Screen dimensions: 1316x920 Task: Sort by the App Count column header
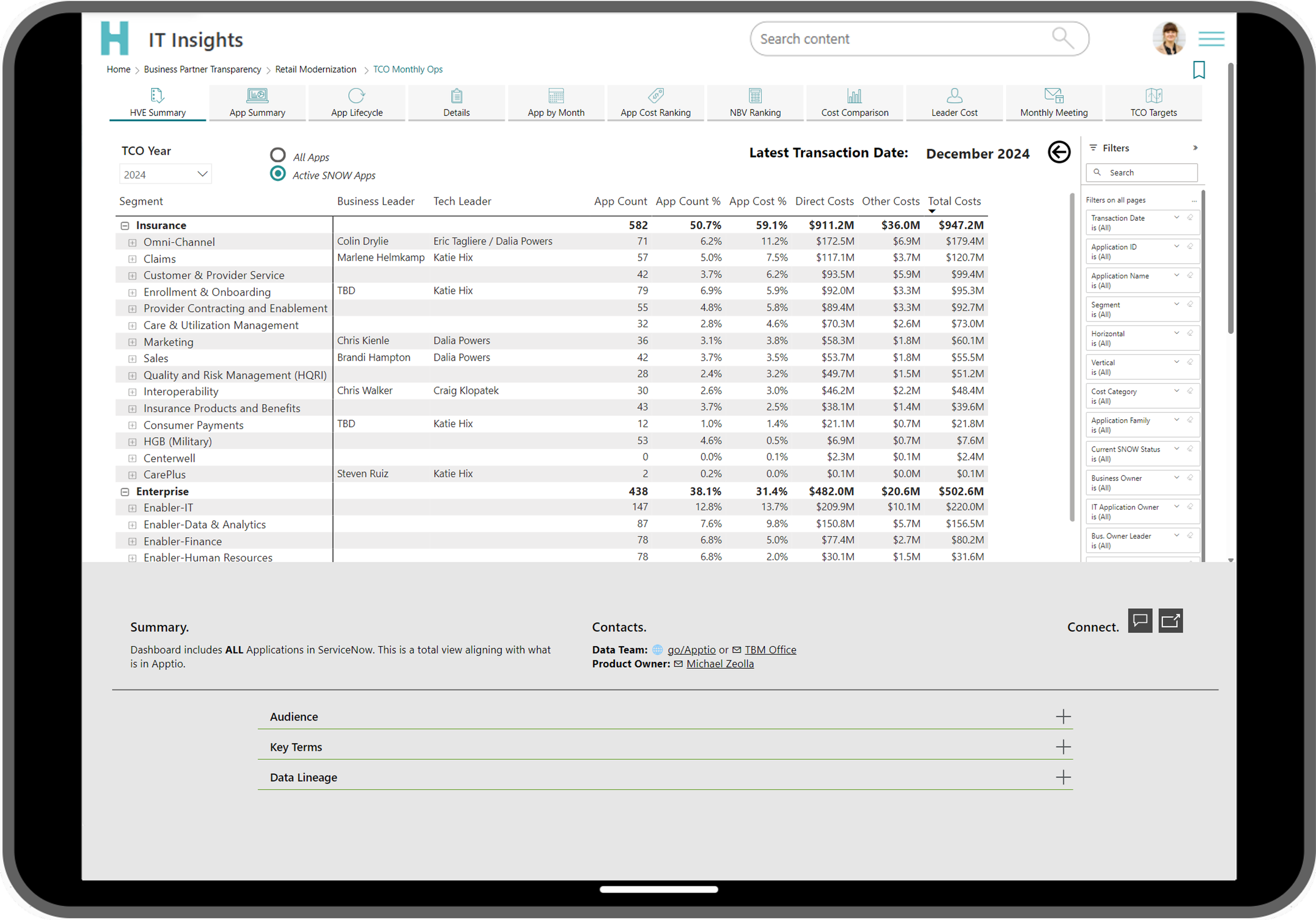[620, 201]
